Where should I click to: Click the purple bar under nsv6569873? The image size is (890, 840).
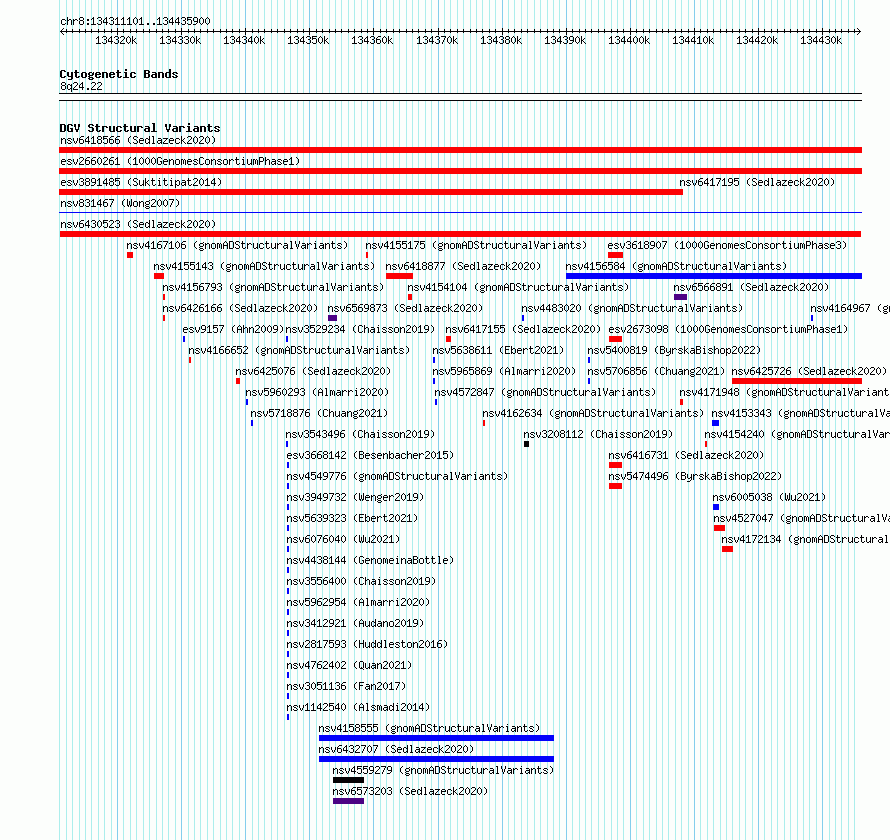tap(333, 318)
